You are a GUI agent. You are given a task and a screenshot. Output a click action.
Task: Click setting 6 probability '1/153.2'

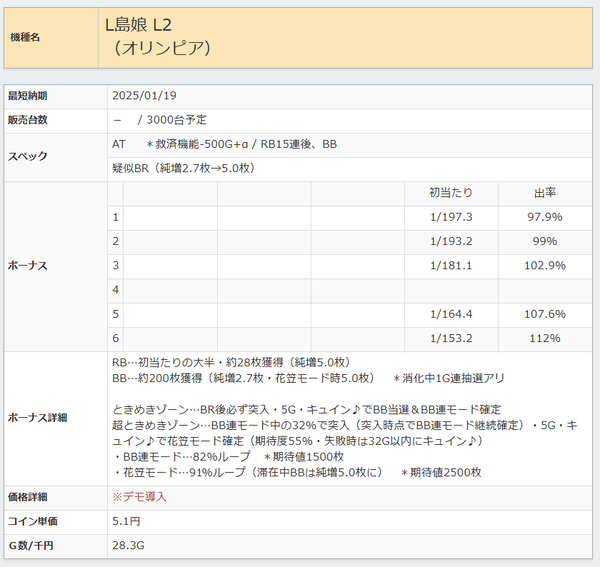pyautogui.click(x=451, y=338)
